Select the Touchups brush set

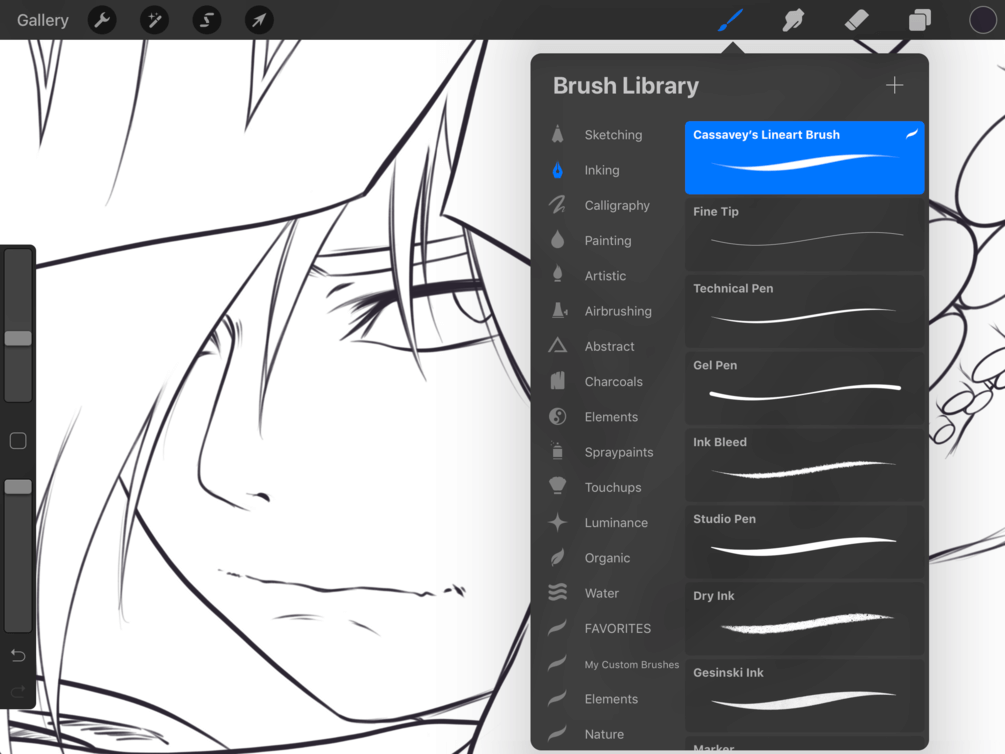(x=613, y=487)
